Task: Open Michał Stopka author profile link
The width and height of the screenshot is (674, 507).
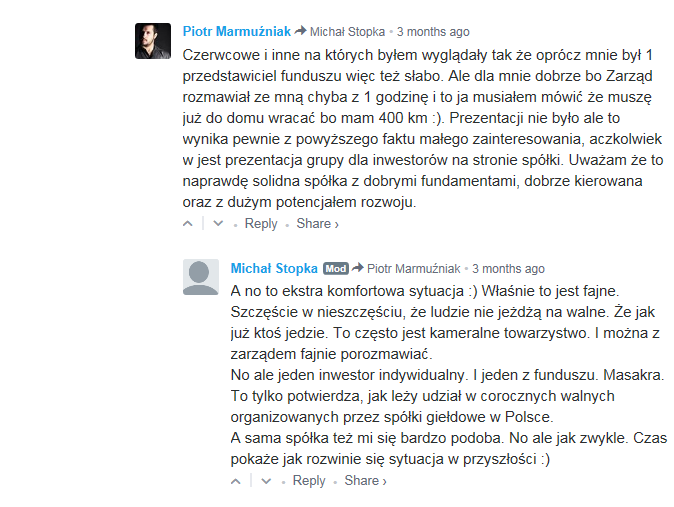Action: click(x=274, y=268)
